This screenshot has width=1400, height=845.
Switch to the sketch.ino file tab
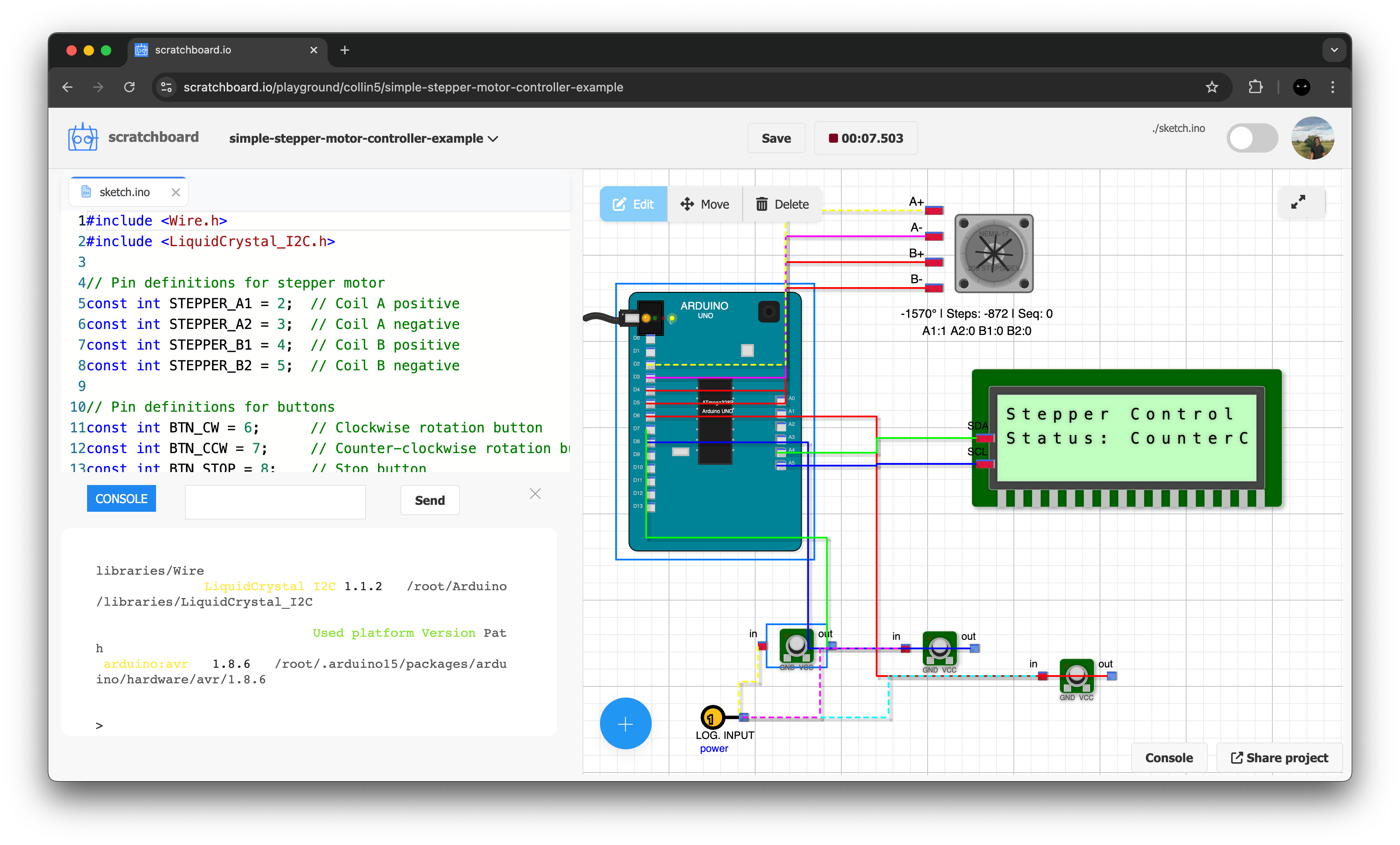(x=125, y=192)
